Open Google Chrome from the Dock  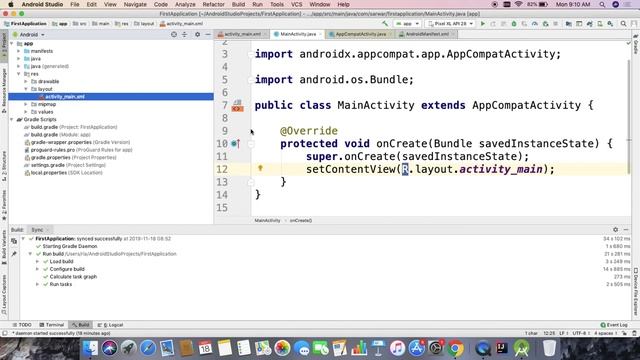click(456, 348)
